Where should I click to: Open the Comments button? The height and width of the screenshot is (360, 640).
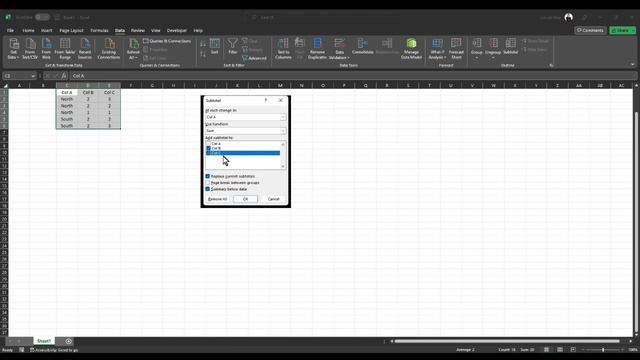click(590, 30)
